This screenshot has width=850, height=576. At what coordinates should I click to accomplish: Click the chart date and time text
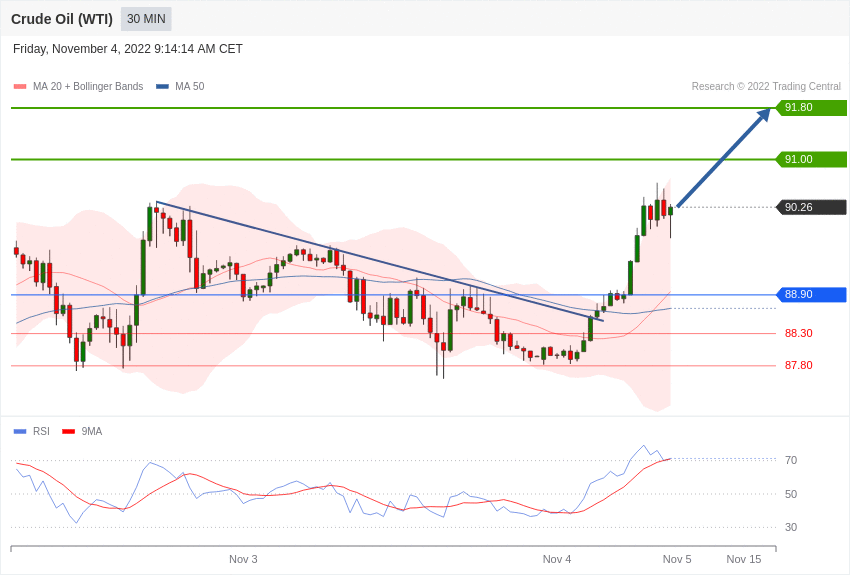click(x=127, y=49)
